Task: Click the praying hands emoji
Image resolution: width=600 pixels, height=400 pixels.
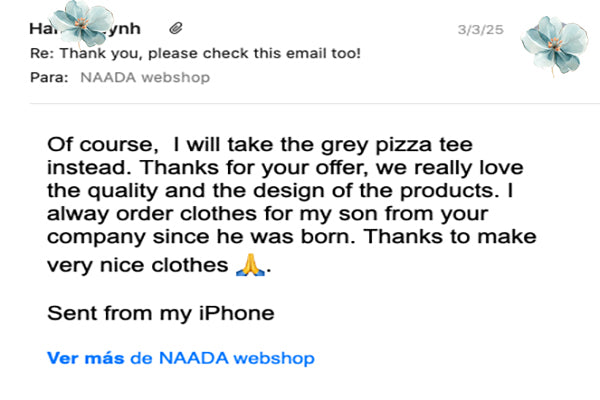Action: (x=249, y=265)
